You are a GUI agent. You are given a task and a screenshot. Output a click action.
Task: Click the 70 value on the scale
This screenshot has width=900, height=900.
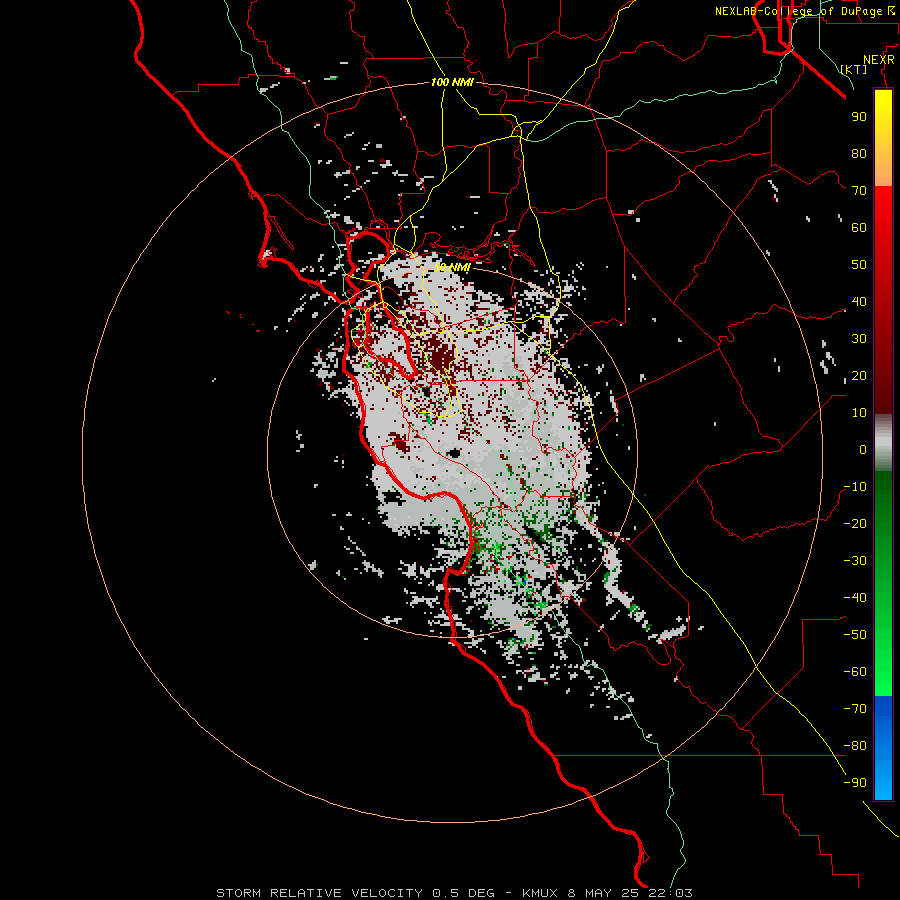[859, 191]
